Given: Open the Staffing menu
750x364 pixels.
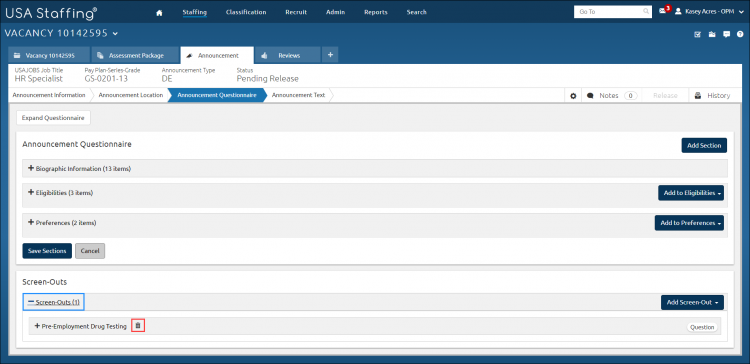Looking at the screenshot, I should coord(195,12).
